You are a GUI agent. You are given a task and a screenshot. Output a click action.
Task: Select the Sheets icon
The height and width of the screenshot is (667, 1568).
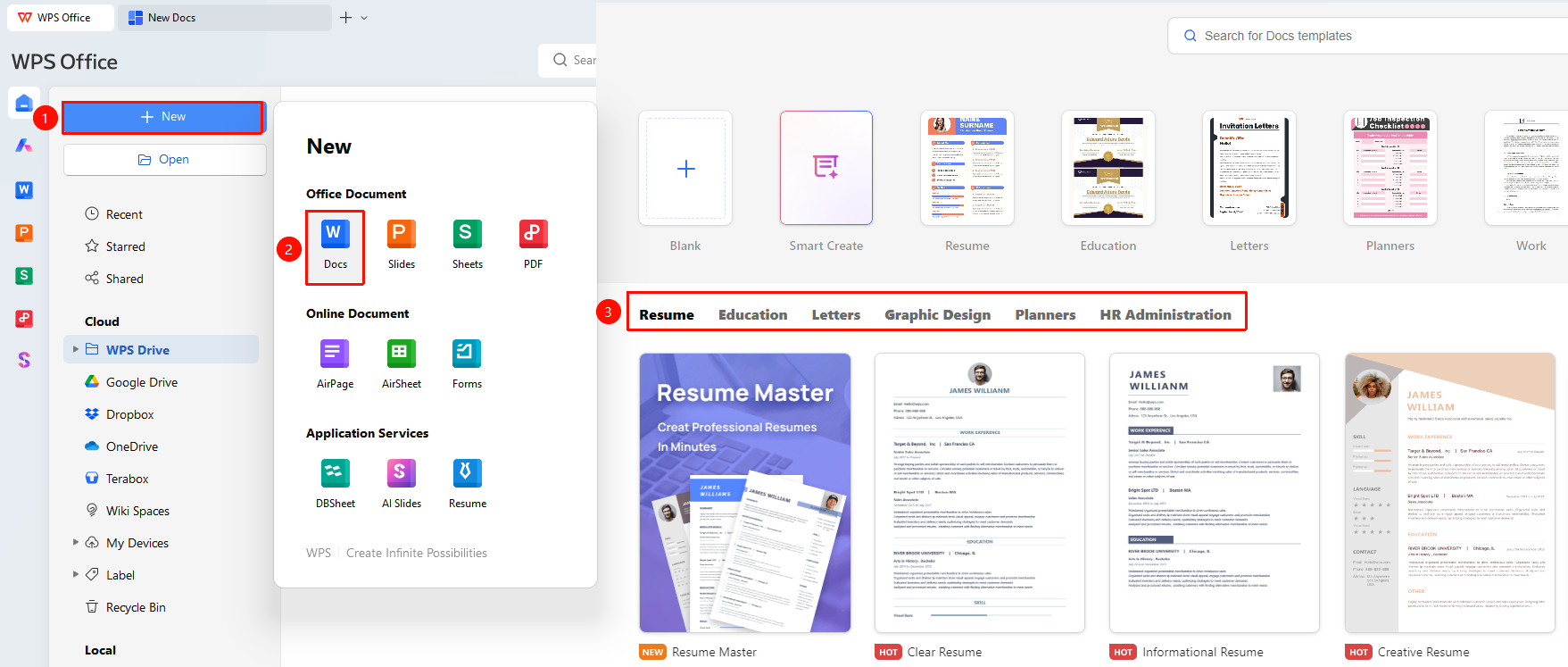467,234
